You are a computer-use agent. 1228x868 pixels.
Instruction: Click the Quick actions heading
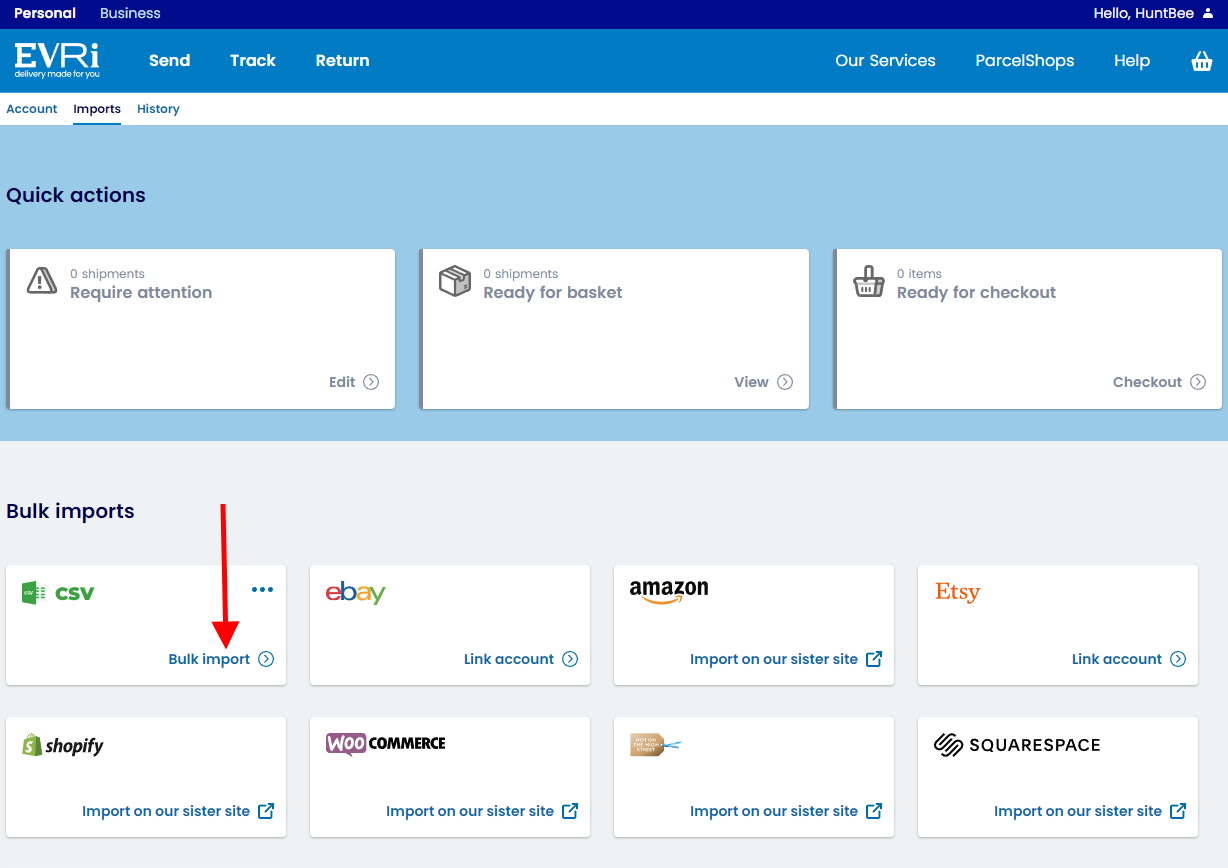(76, 196)
